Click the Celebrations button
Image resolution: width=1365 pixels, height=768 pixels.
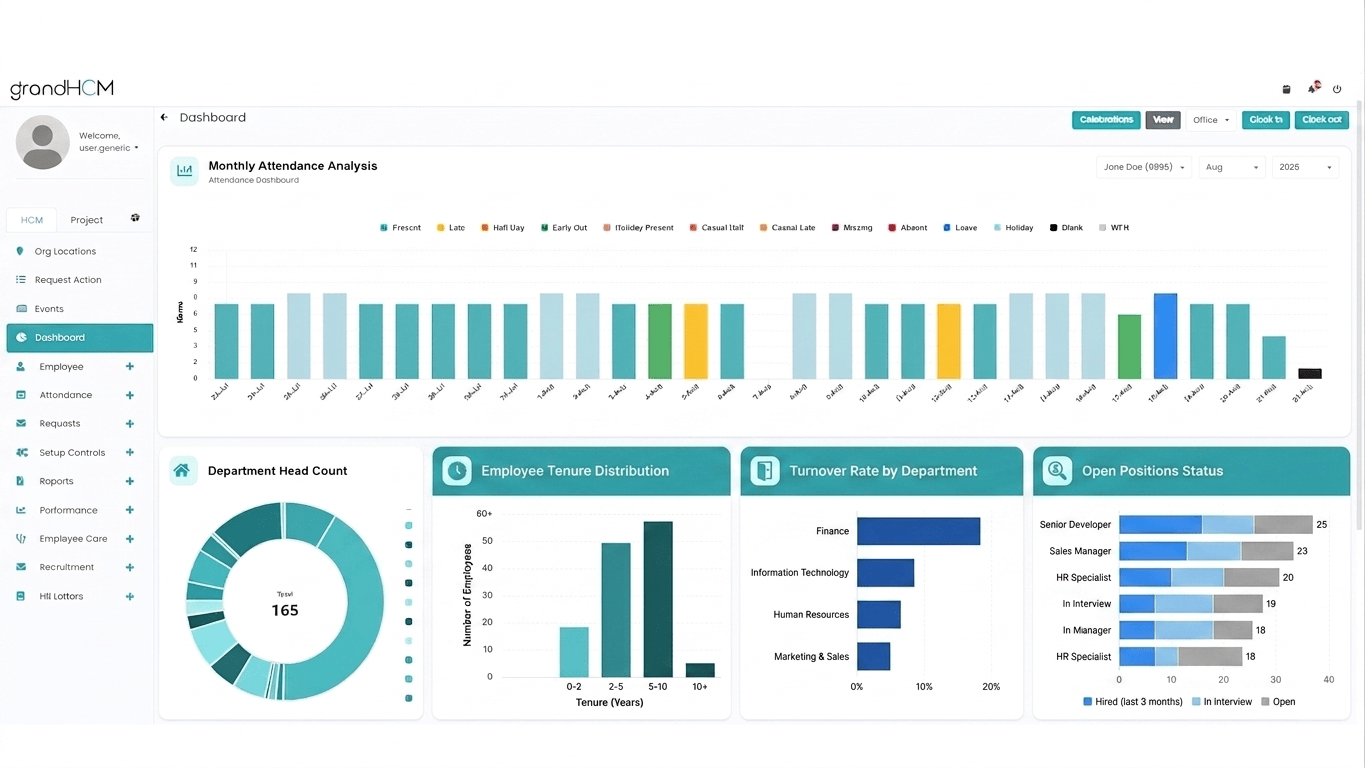[x=1106, y=120]
